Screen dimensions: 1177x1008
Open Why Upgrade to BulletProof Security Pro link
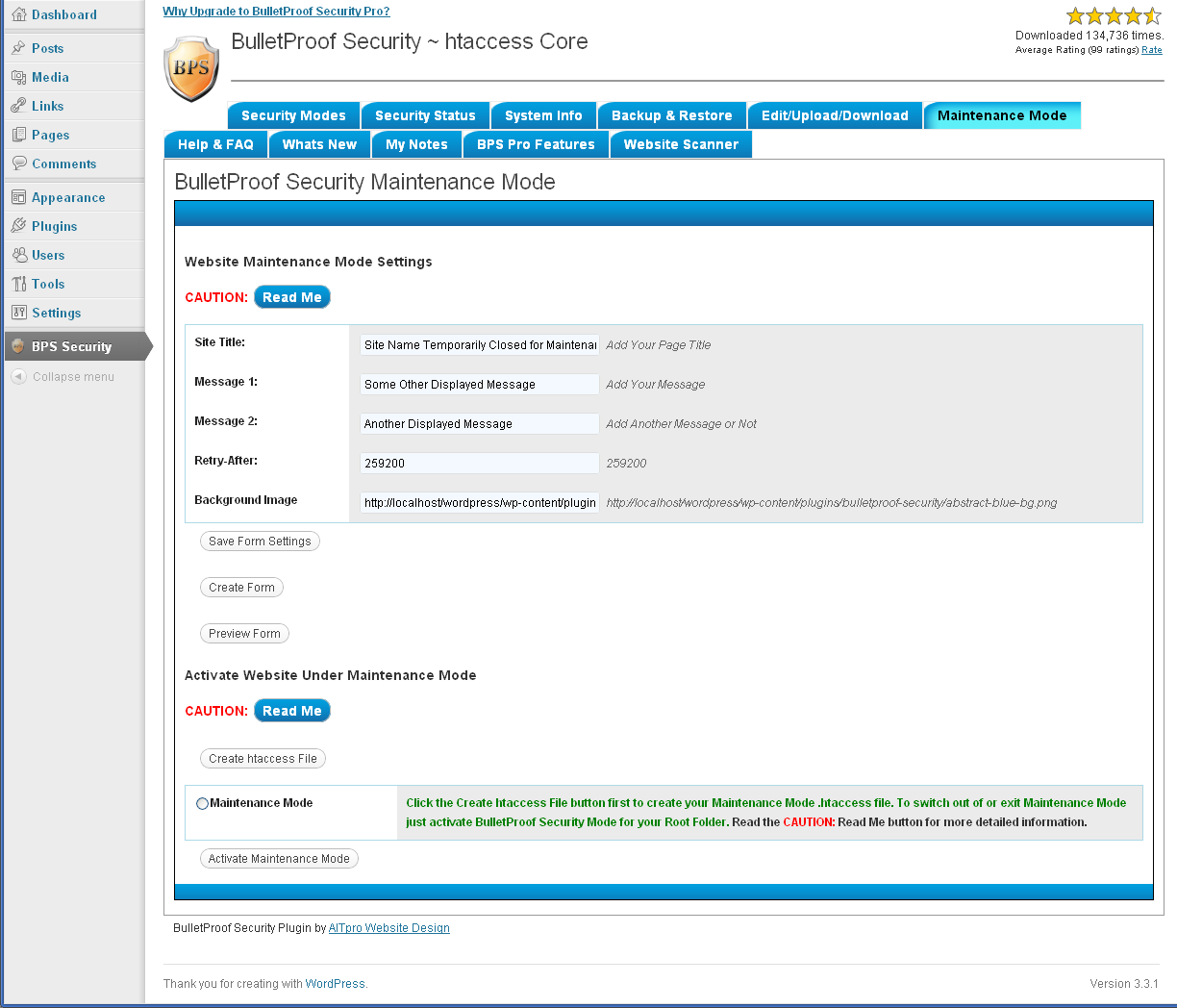click(x=276, y=12)
